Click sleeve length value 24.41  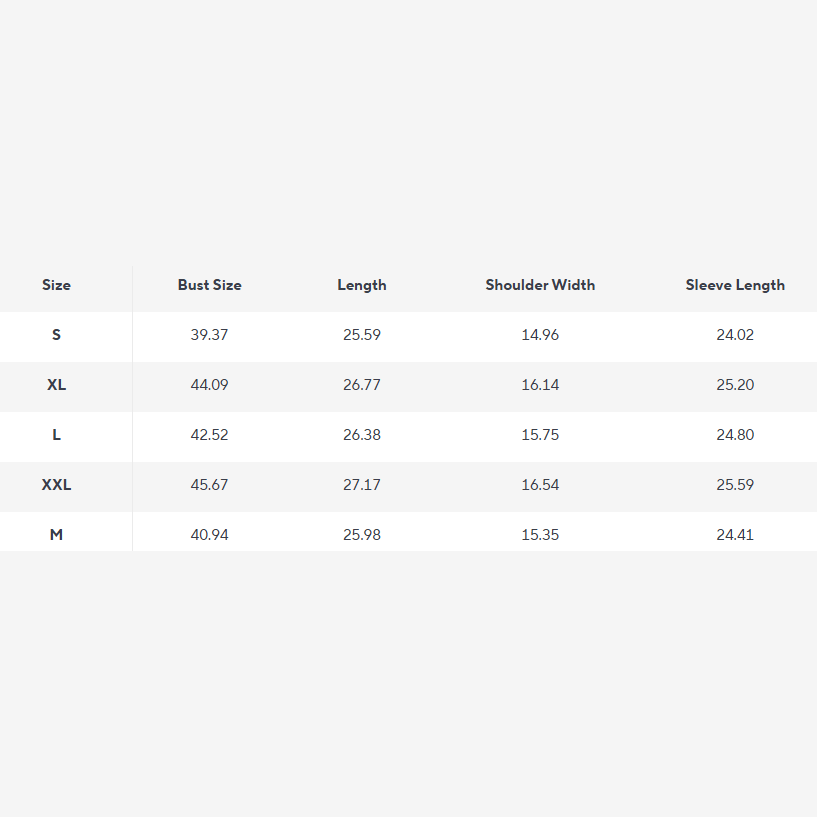[x=735, y=535]
